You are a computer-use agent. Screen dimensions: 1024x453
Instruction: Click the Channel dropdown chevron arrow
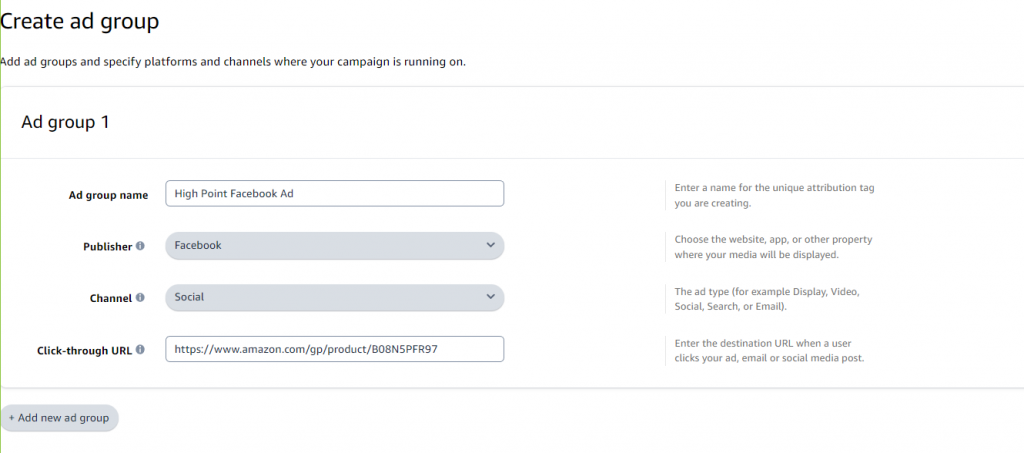point(490,297)
